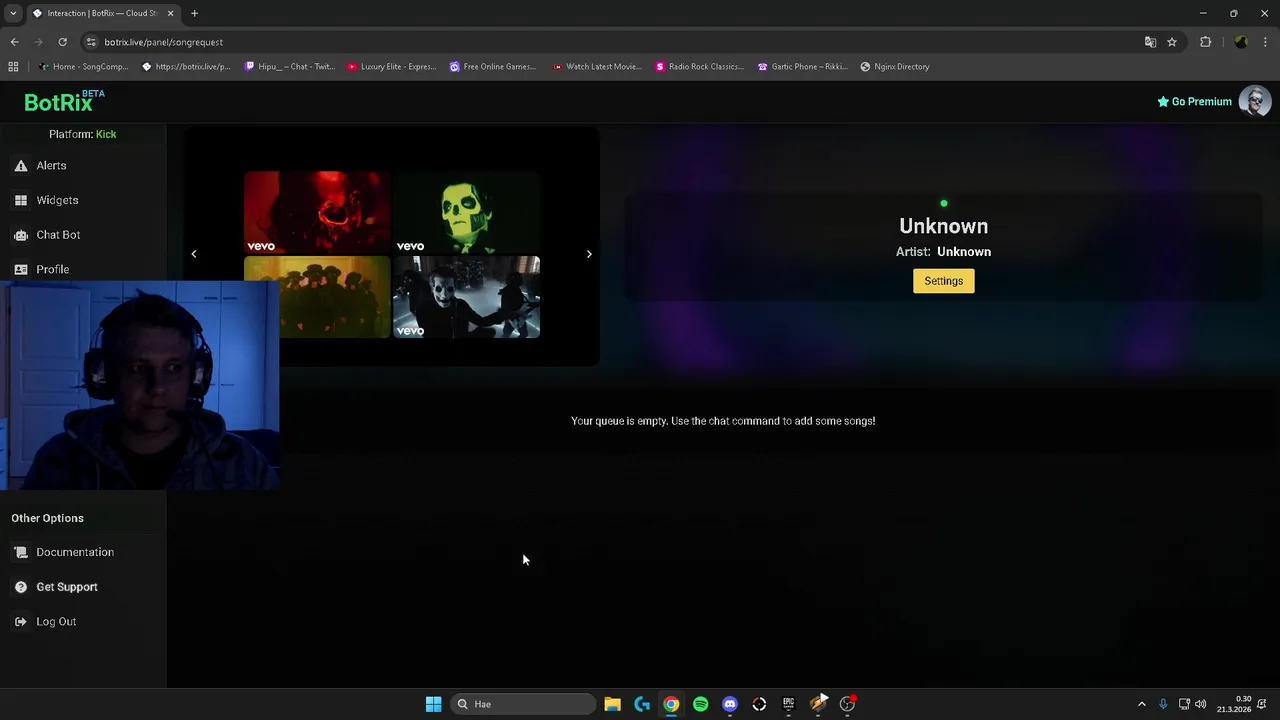Click the Documentation book icon
Screen dimensions: 1280x720
pos(21,552)
